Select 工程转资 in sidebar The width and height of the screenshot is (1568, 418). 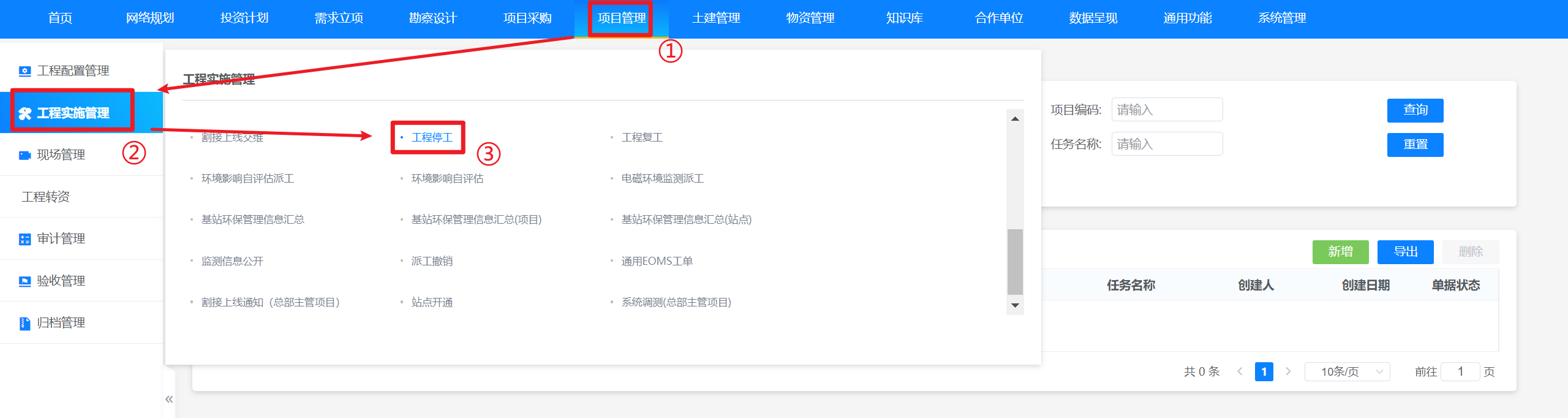click(46, 197)
